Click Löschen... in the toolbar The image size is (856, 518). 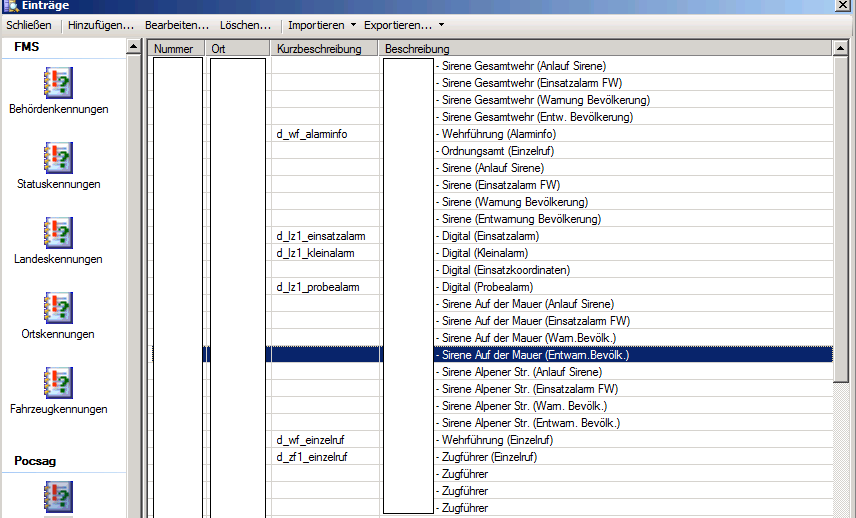pos(246,25)
